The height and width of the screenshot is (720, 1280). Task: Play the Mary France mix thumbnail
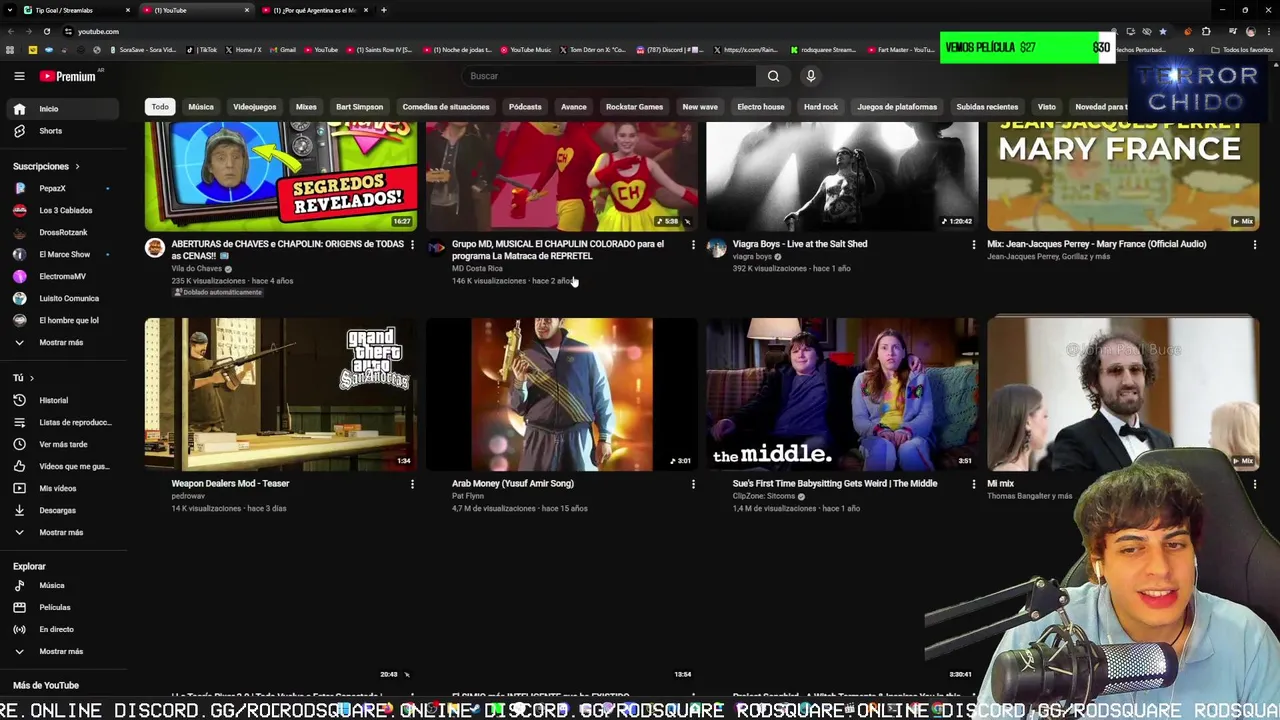pos(1123,176)
